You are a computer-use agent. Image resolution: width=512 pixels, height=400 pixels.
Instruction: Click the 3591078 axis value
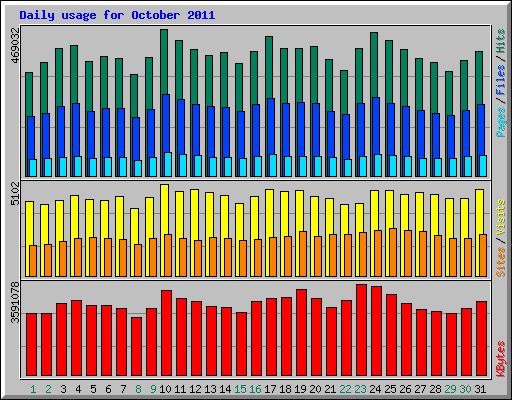coord(15,303)
